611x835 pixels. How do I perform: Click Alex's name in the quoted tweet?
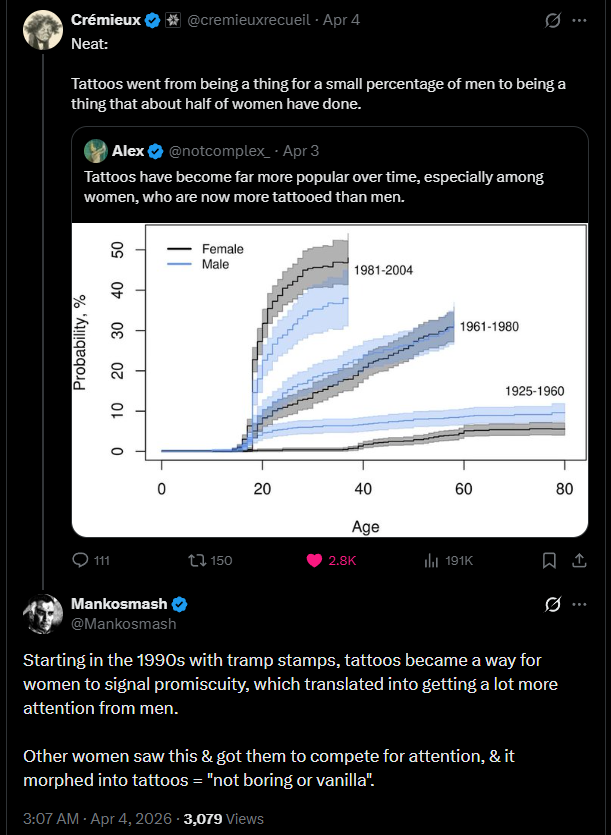coord(128,151)
